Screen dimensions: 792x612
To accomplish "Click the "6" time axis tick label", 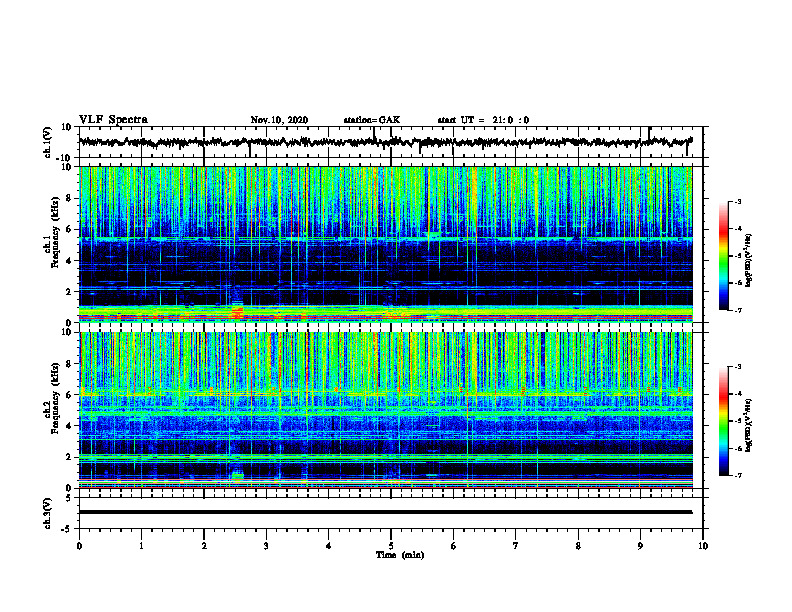I will coord(454,546).
